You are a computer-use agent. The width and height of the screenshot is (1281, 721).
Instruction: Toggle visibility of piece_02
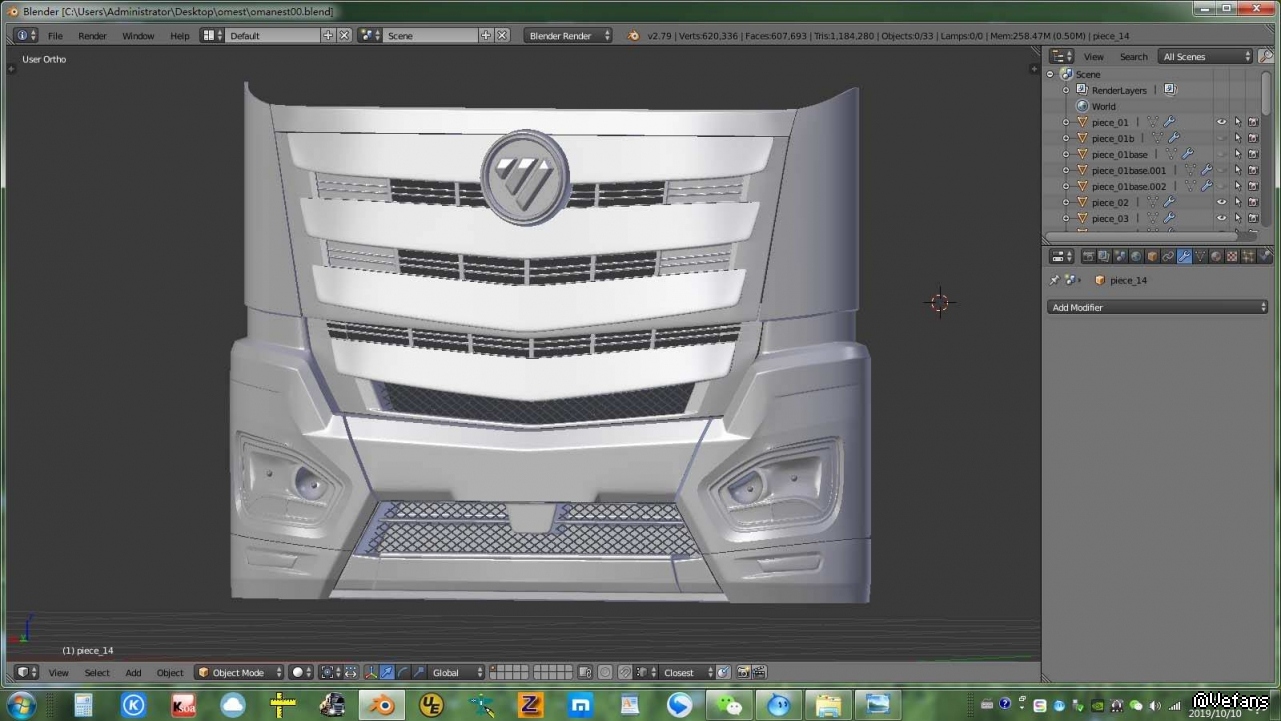pyautogui.click(x=1221, y=202)
